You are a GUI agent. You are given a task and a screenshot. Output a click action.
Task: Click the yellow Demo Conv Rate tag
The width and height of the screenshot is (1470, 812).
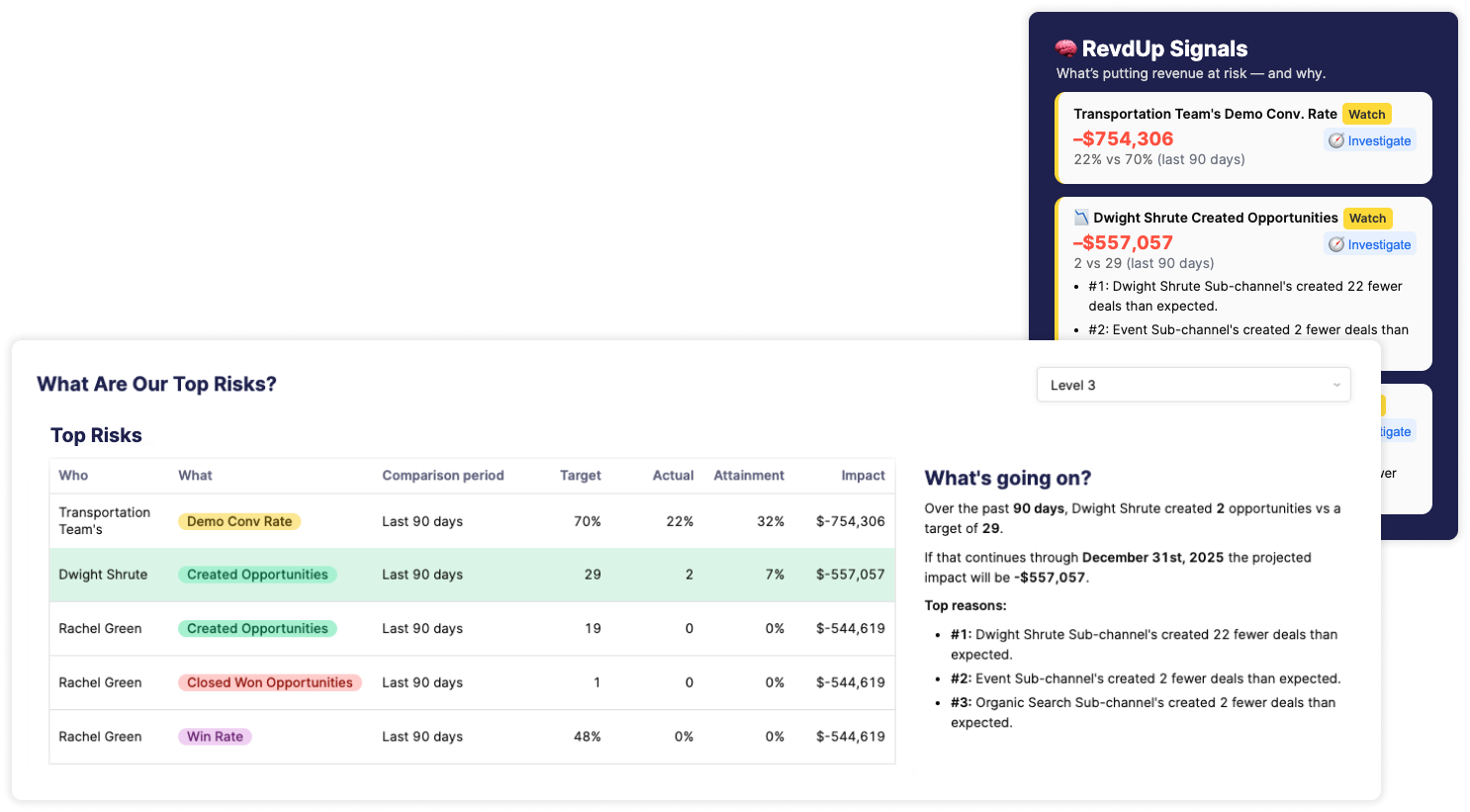(x=239, y=521)
